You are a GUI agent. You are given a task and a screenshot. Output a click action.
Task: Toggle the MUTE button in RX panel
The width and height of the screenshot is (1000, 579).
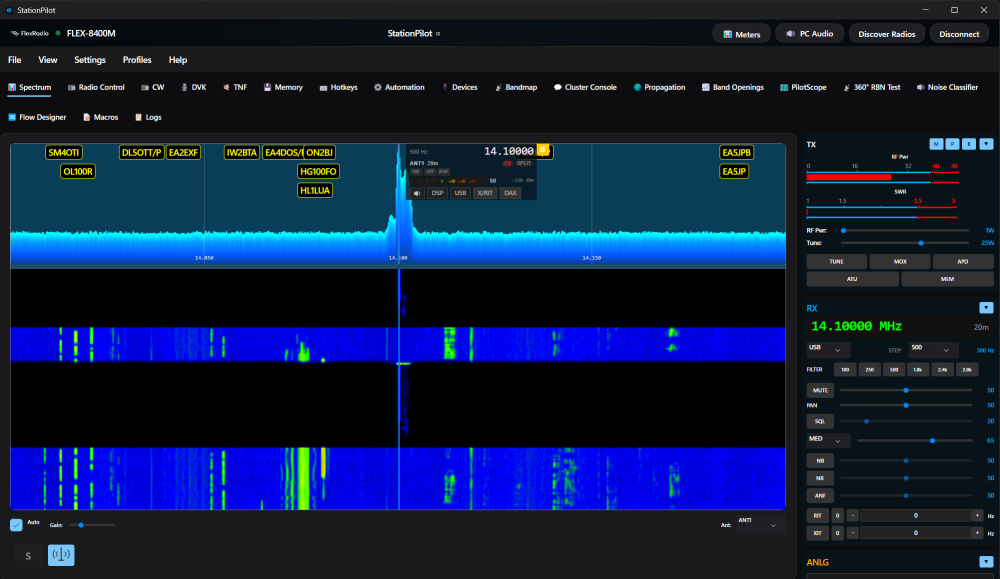tap(821, 390)
